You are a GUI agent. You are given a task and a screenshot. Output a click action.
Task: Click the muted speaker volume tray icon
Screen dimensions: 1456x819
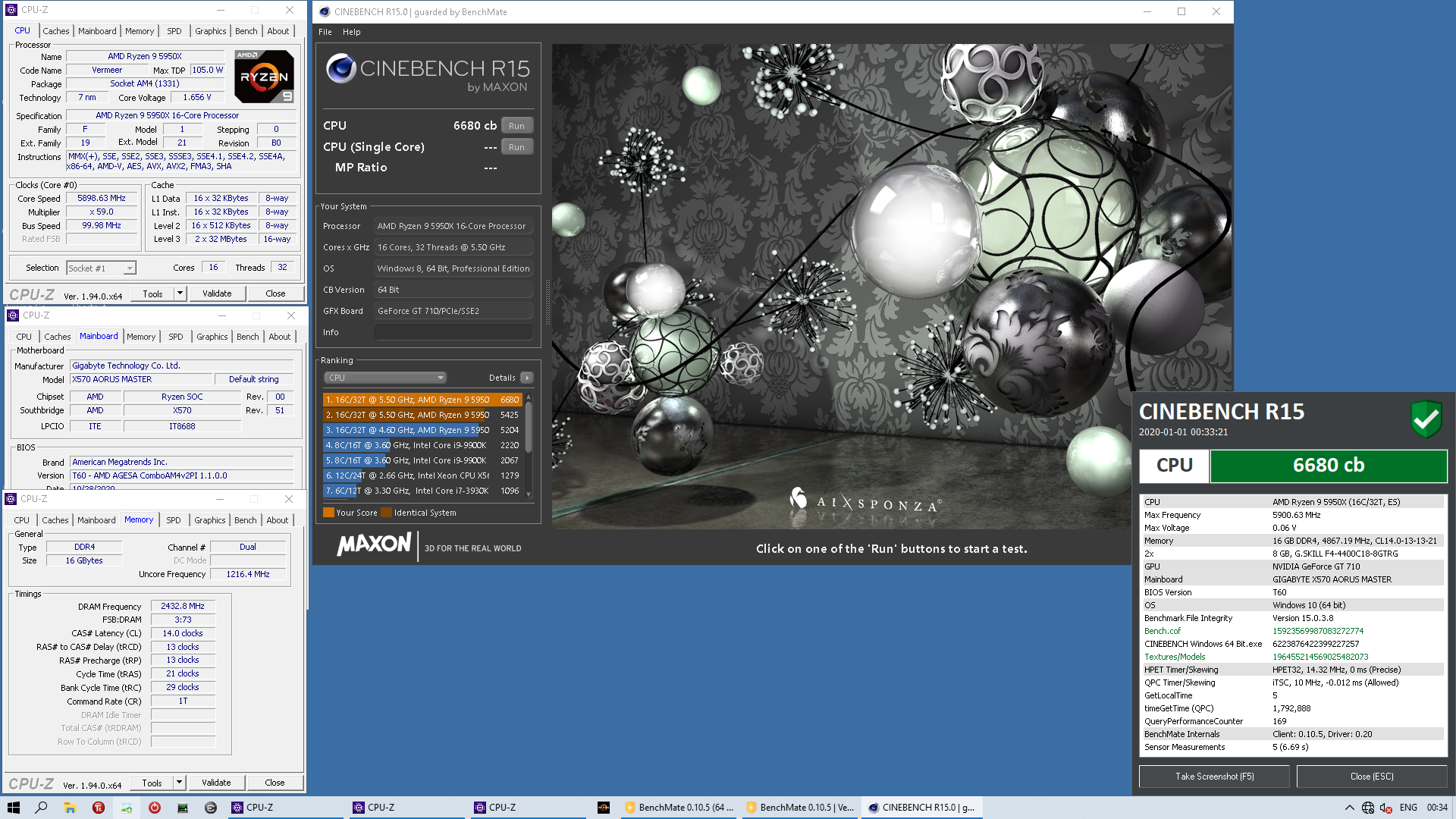(1386, 808)
